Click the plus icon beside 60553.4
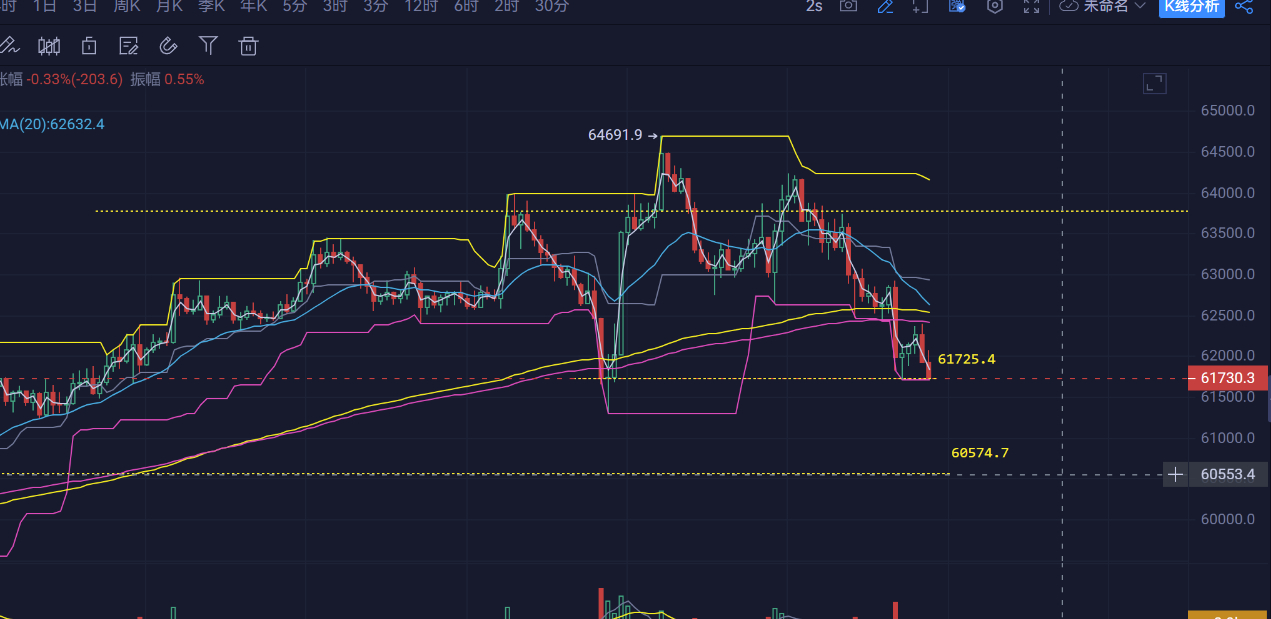 coord(1175,474)
